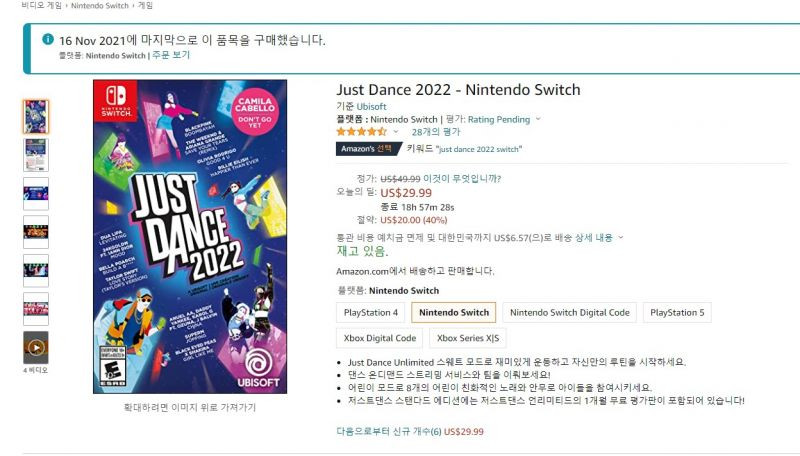Play the product video thumbnail
The image size is (800, 456).
pos(36,347)
